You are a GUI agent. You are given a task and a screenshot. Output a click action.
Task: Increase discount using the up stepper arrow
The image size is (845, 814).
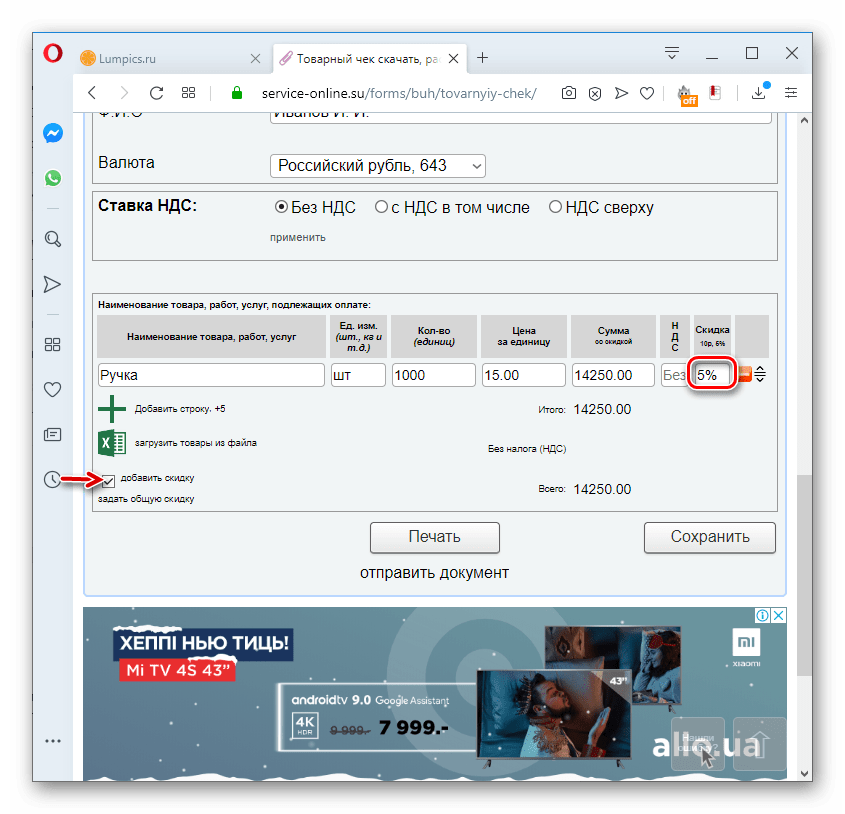761,369
